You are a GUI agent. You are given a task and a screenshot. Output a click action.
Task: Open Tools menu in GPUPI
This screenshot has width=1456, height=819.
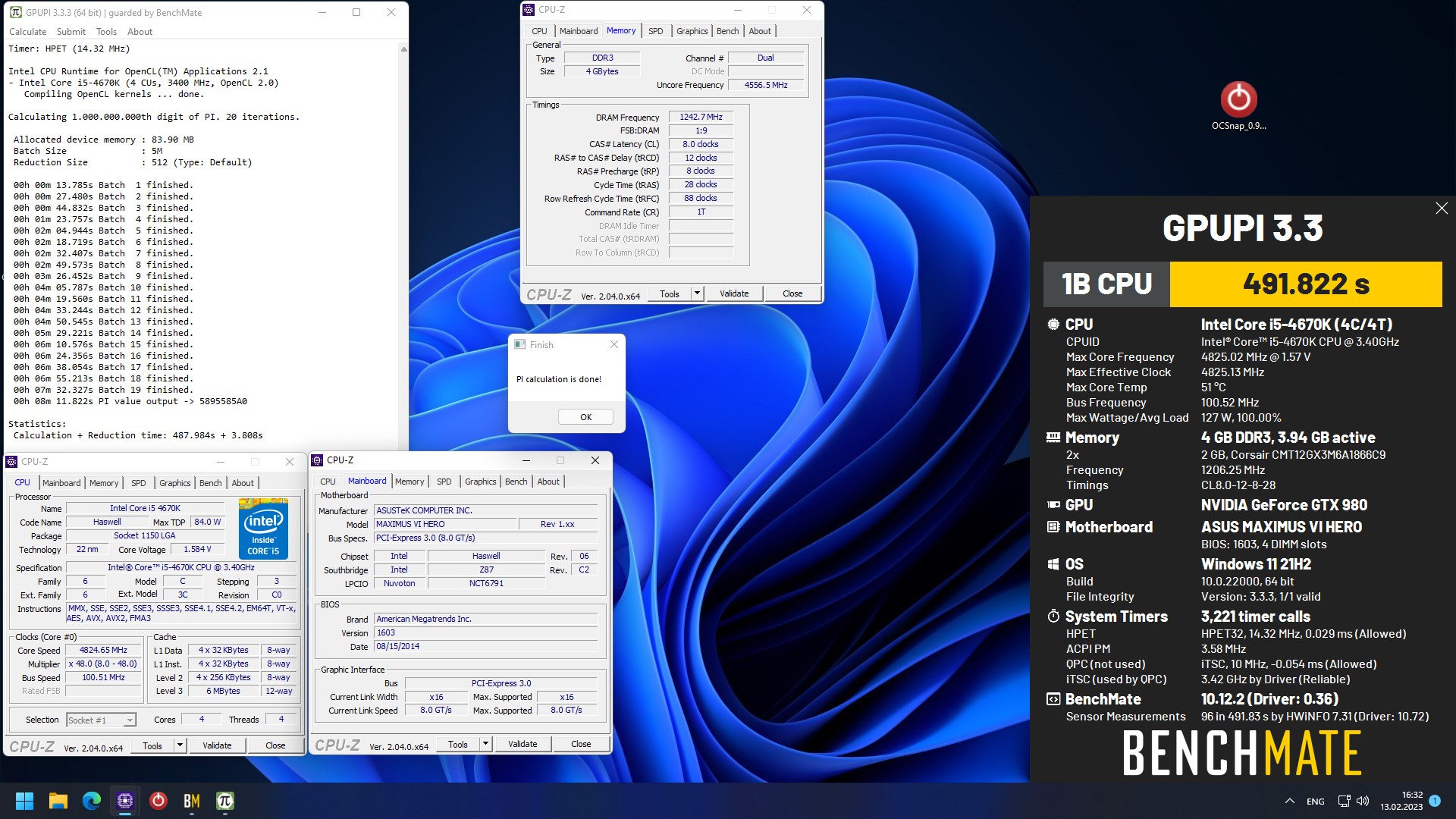click(106, 32)
